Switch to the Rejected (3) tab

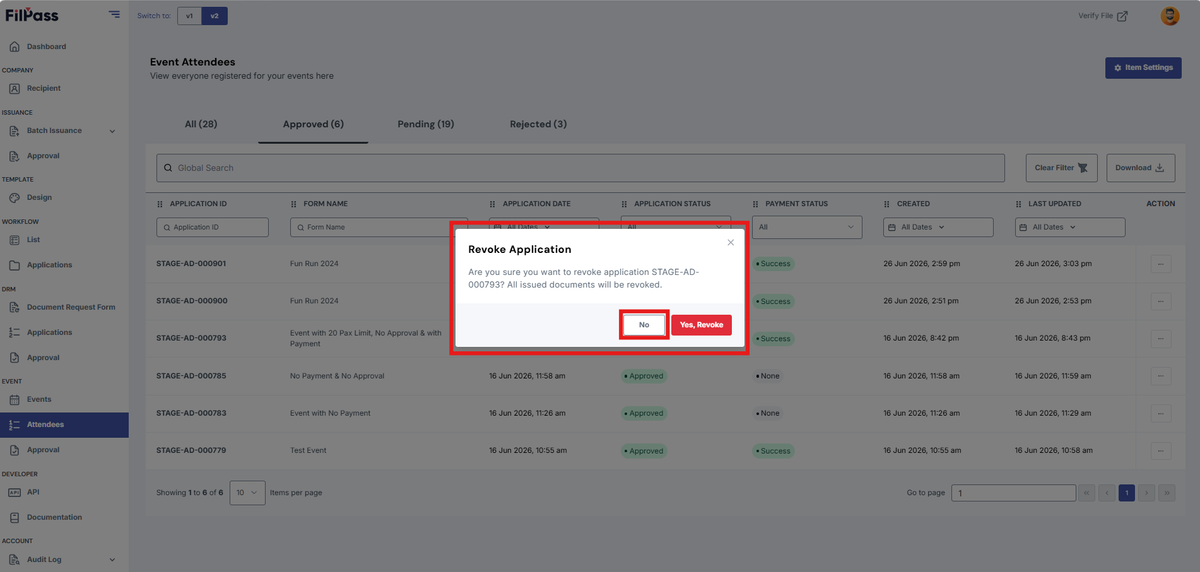click(538, 124)
